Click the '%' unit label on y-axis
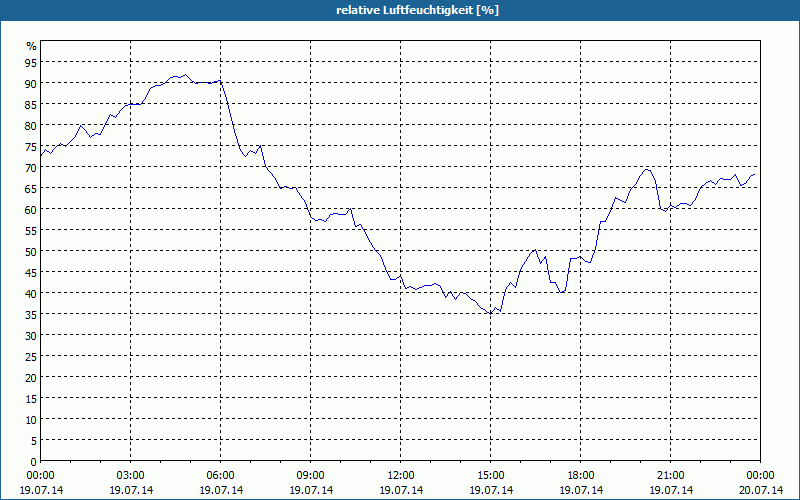The image size is (800, 500). [32, 46]
